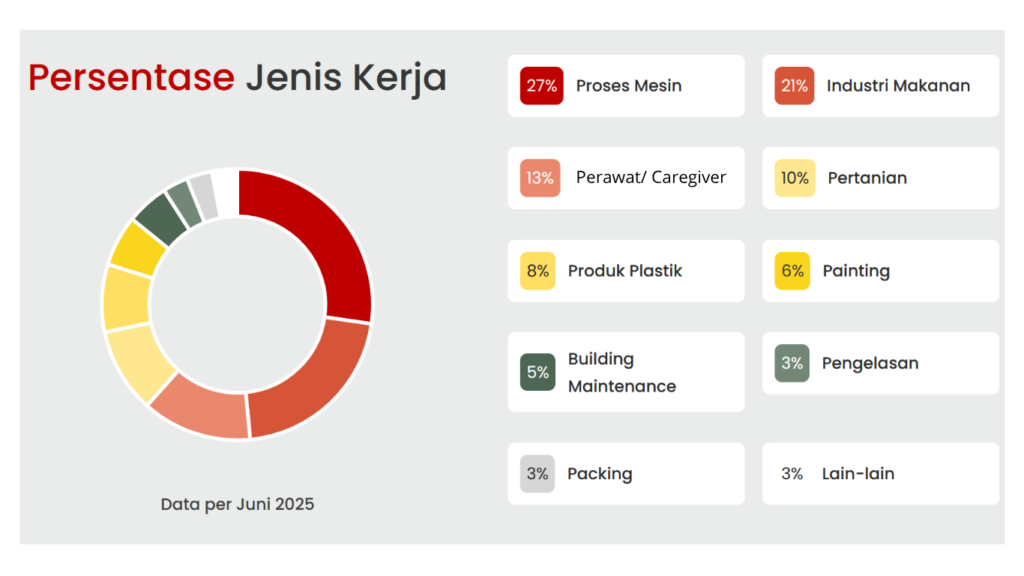Click the 27% badge beside Proses Mesin

pos(541,86)
